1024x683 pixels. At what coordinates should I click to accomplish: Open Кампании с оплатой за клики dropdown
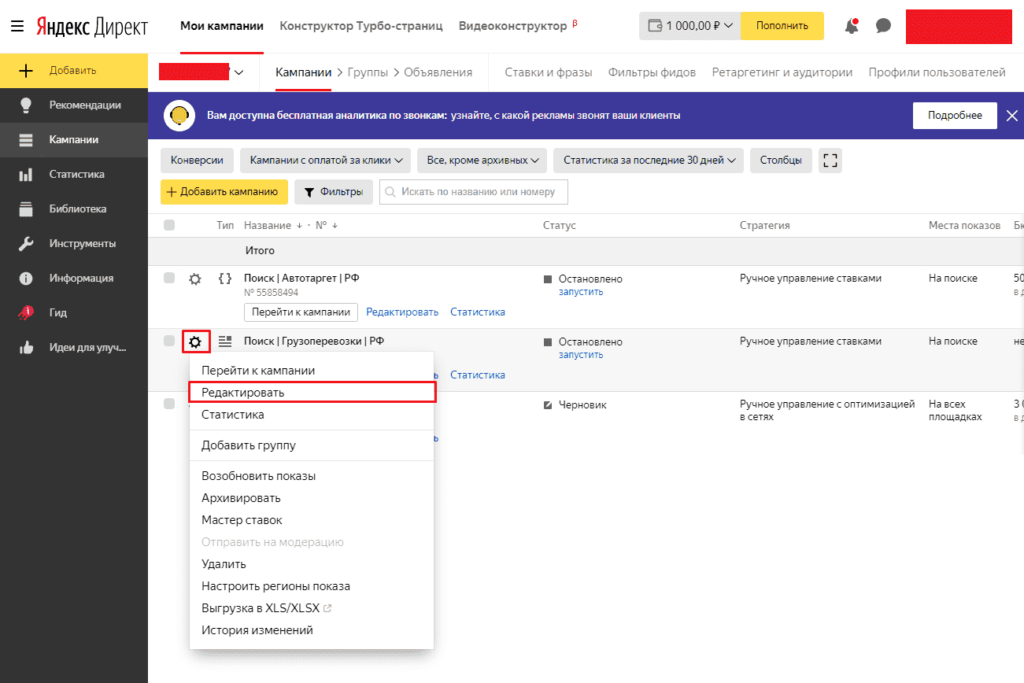[x=326, y=160]
